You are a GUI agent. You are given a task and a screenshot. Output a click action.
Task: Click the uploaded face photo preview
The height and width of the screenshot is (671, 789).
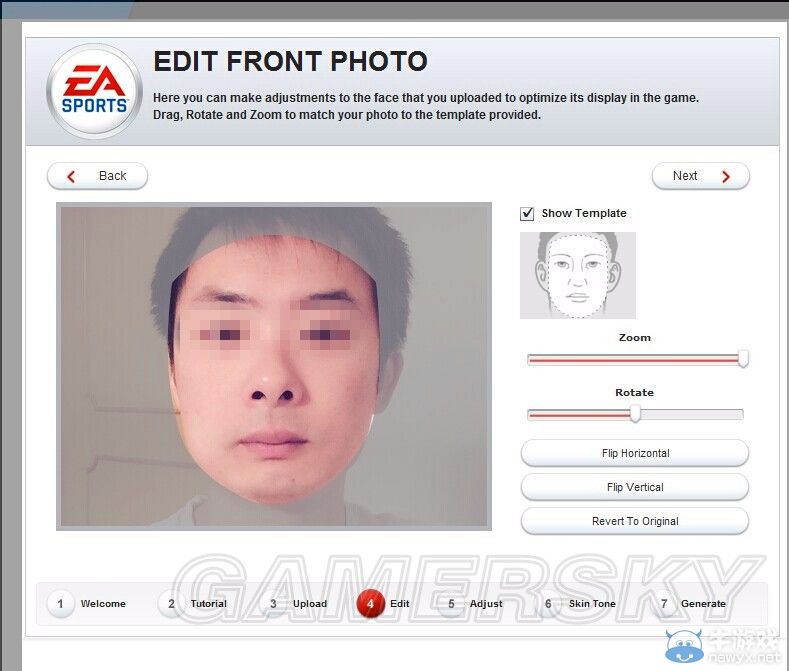pos(274,366)
